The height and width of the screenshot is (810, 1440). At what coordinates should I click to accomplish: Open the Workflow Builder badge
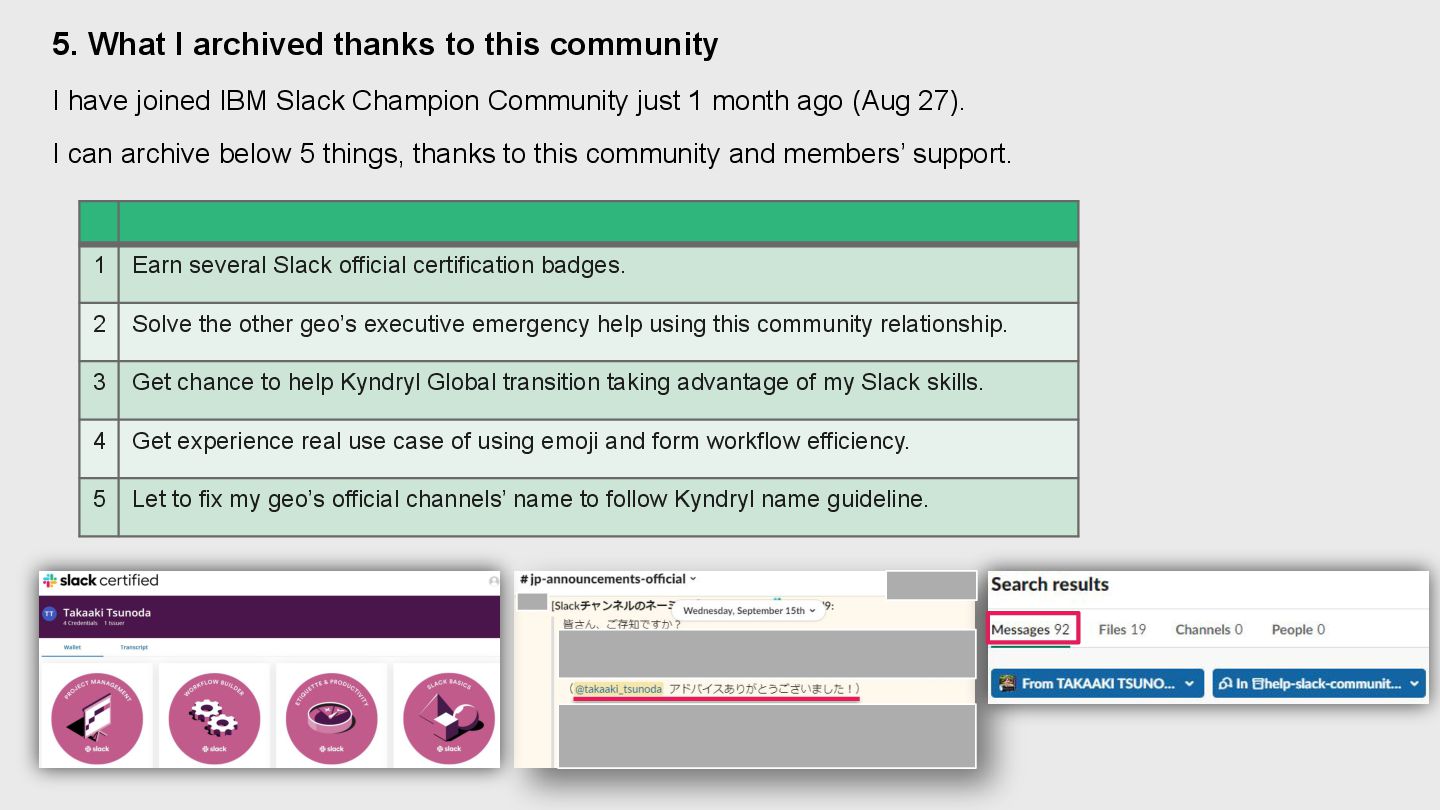214,718
